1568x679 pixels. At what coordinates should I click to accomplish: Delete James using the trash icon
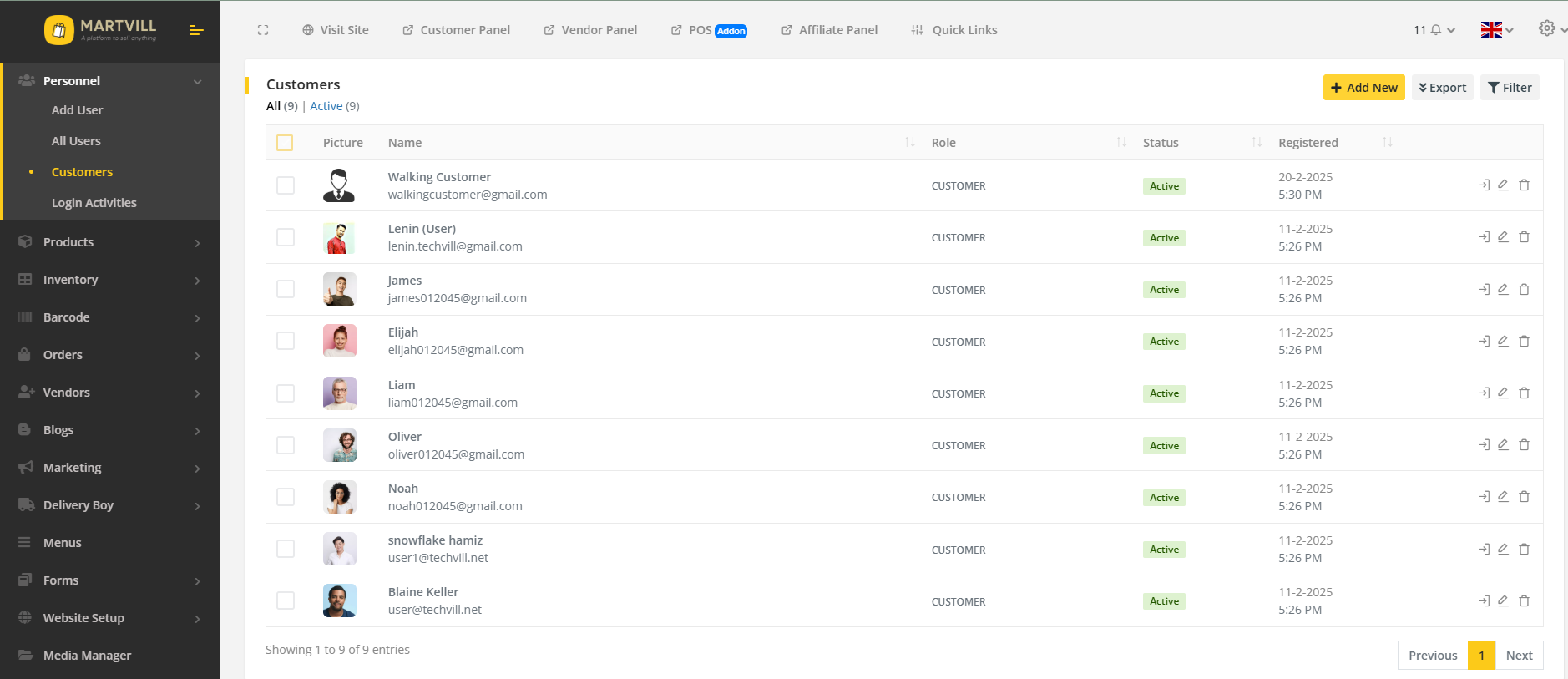(1524, 290)
